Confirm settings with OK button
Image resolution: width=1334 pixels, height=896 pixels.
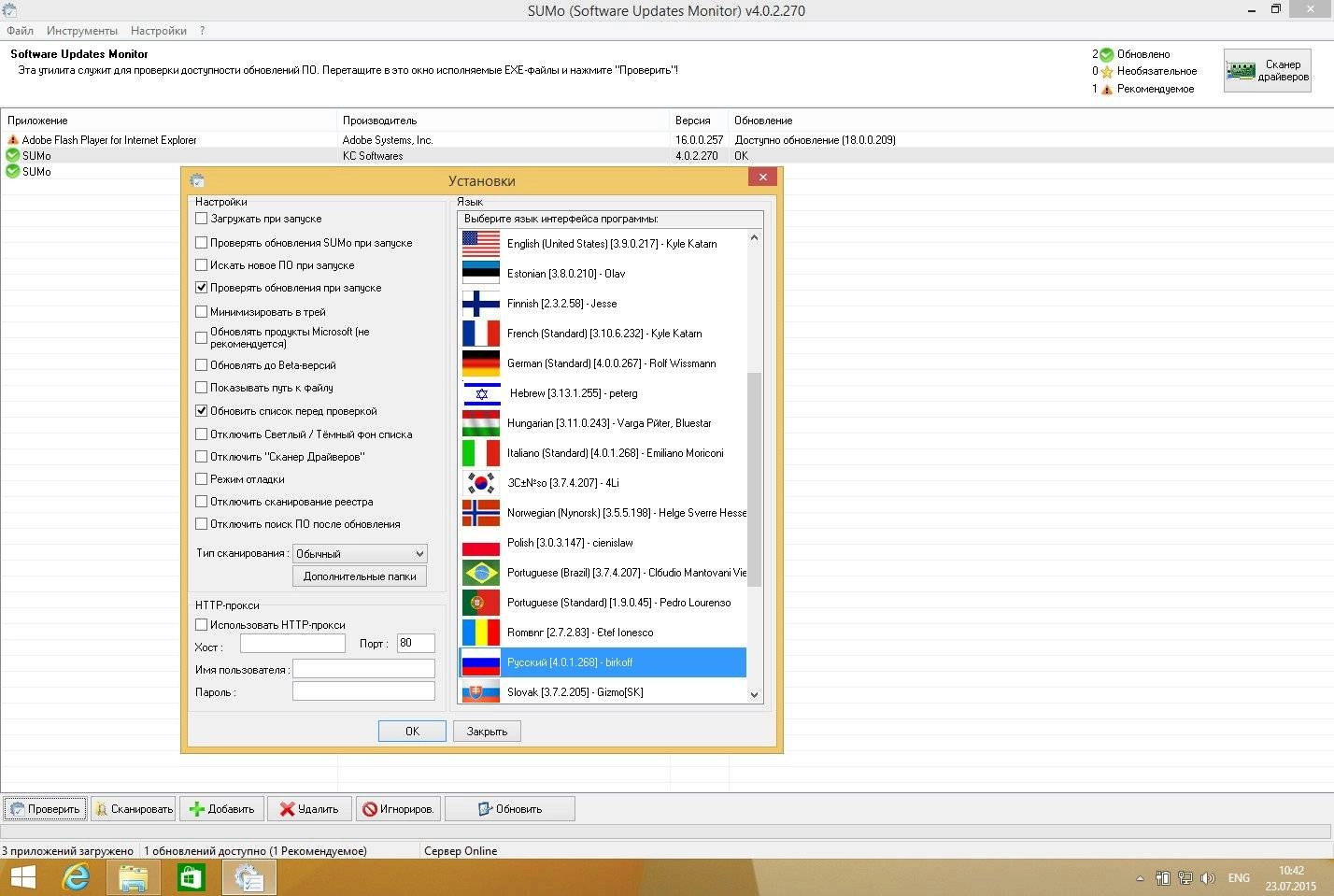point(412,732)
